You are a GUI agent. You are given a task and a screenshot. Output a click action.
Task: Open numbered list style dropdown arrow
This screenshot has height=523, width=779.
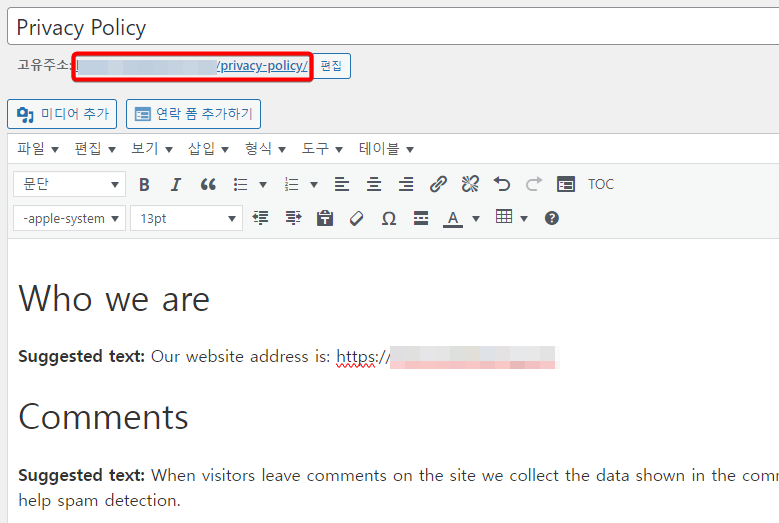pyautogui.click(x=314, y=185)
